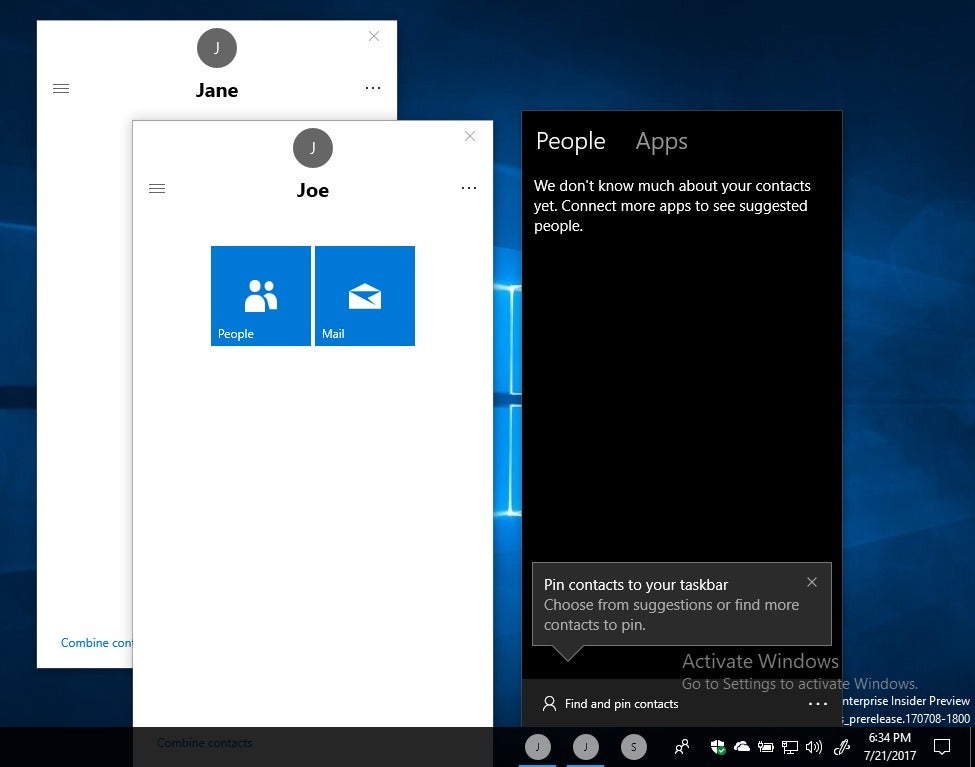This screenshot has height=767, width=975.
Task: Open pinned S contact on taskbar
Action: (634, 746)
